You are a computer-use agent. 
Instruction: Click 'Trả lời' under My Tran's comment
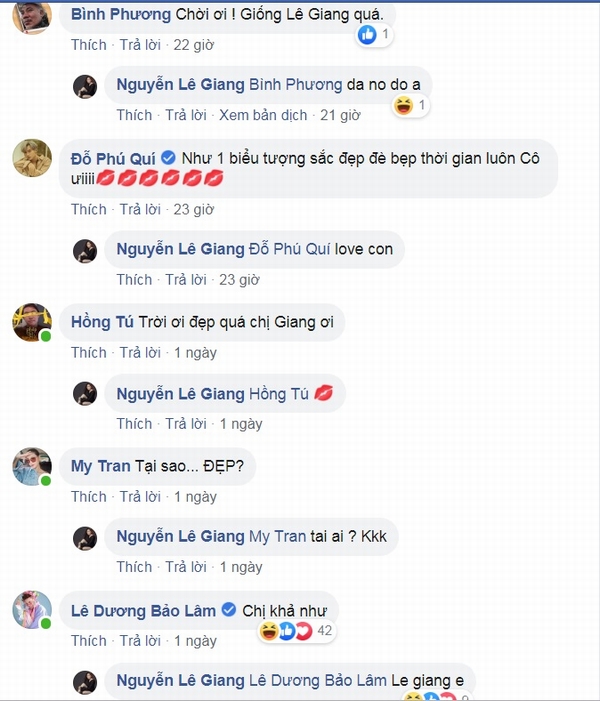pos(140,497)
